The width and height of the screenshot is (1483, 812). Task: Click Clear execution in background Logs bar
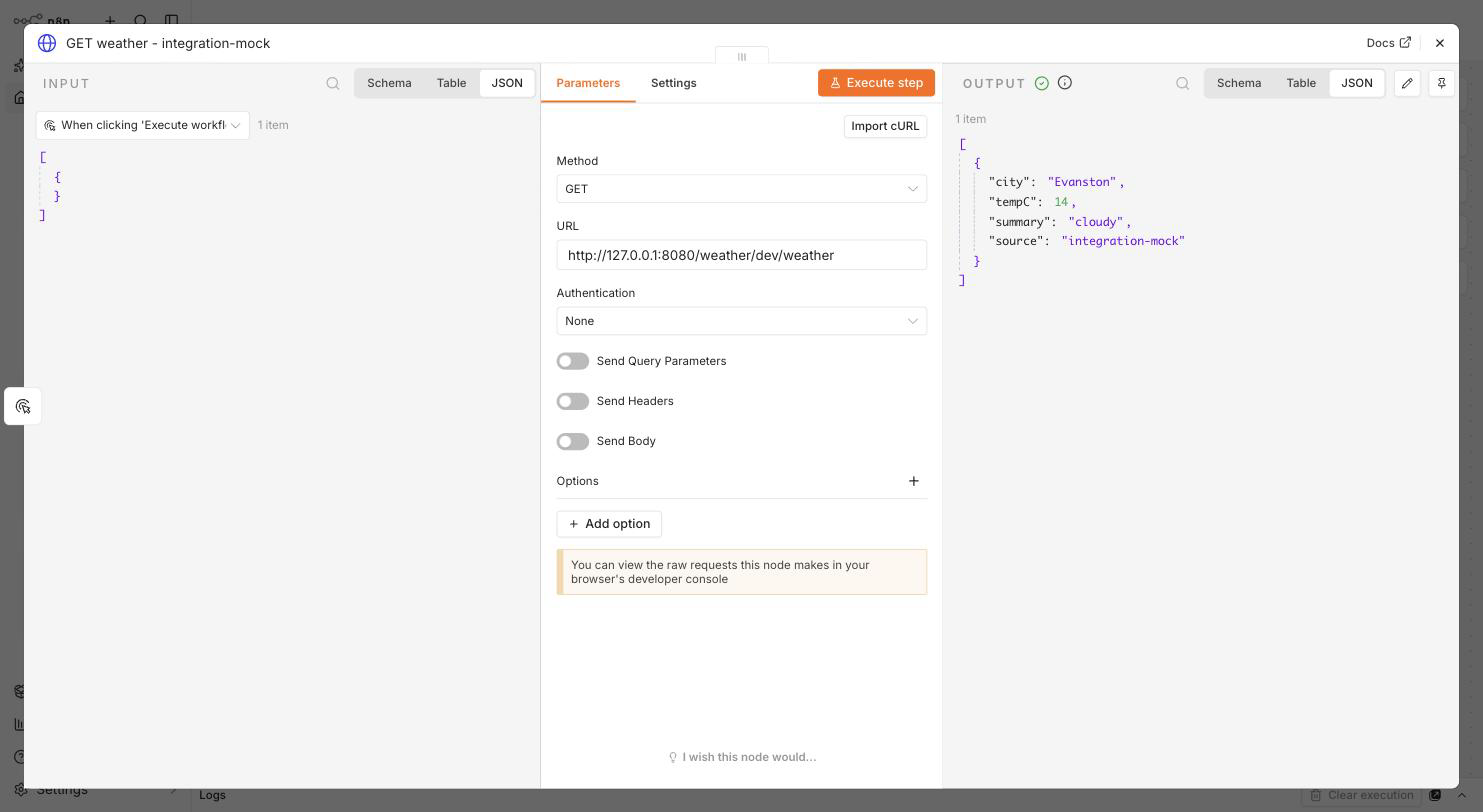[1362, 795]
